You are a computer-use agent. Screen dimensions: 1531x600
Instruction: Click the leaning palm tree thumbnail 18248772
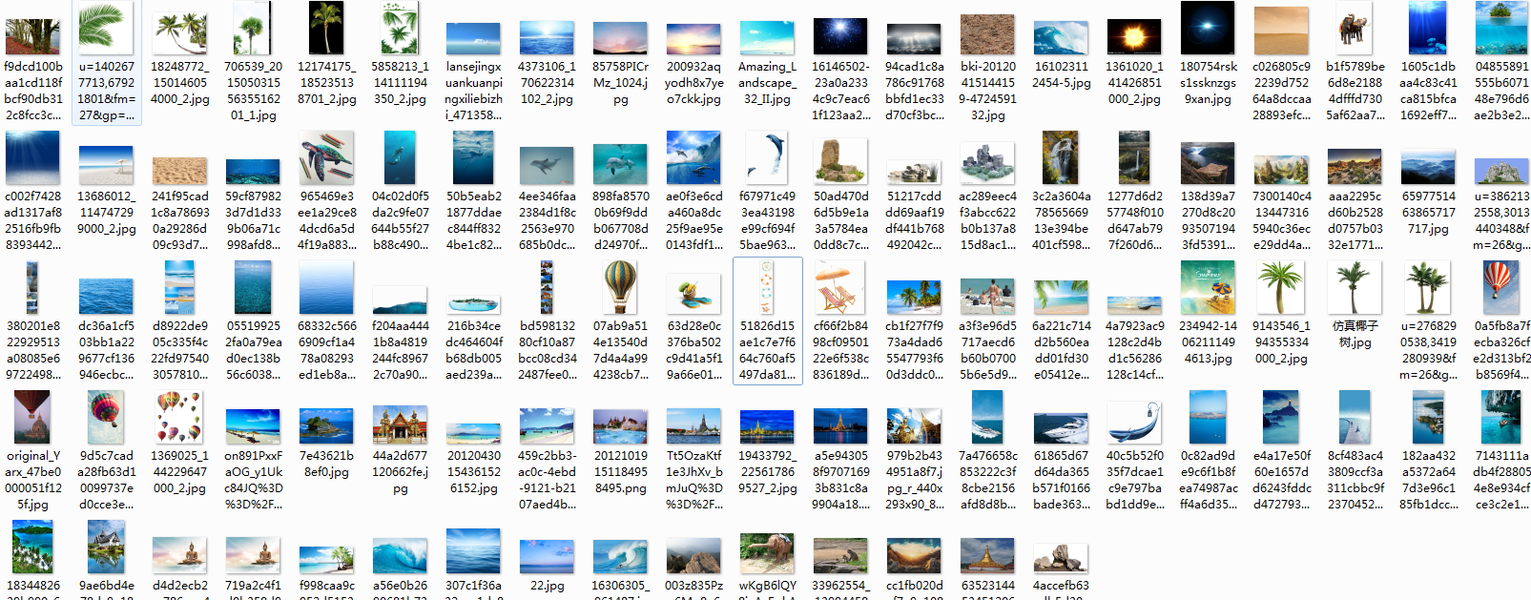pyautogui.click(x=179, y=34)
